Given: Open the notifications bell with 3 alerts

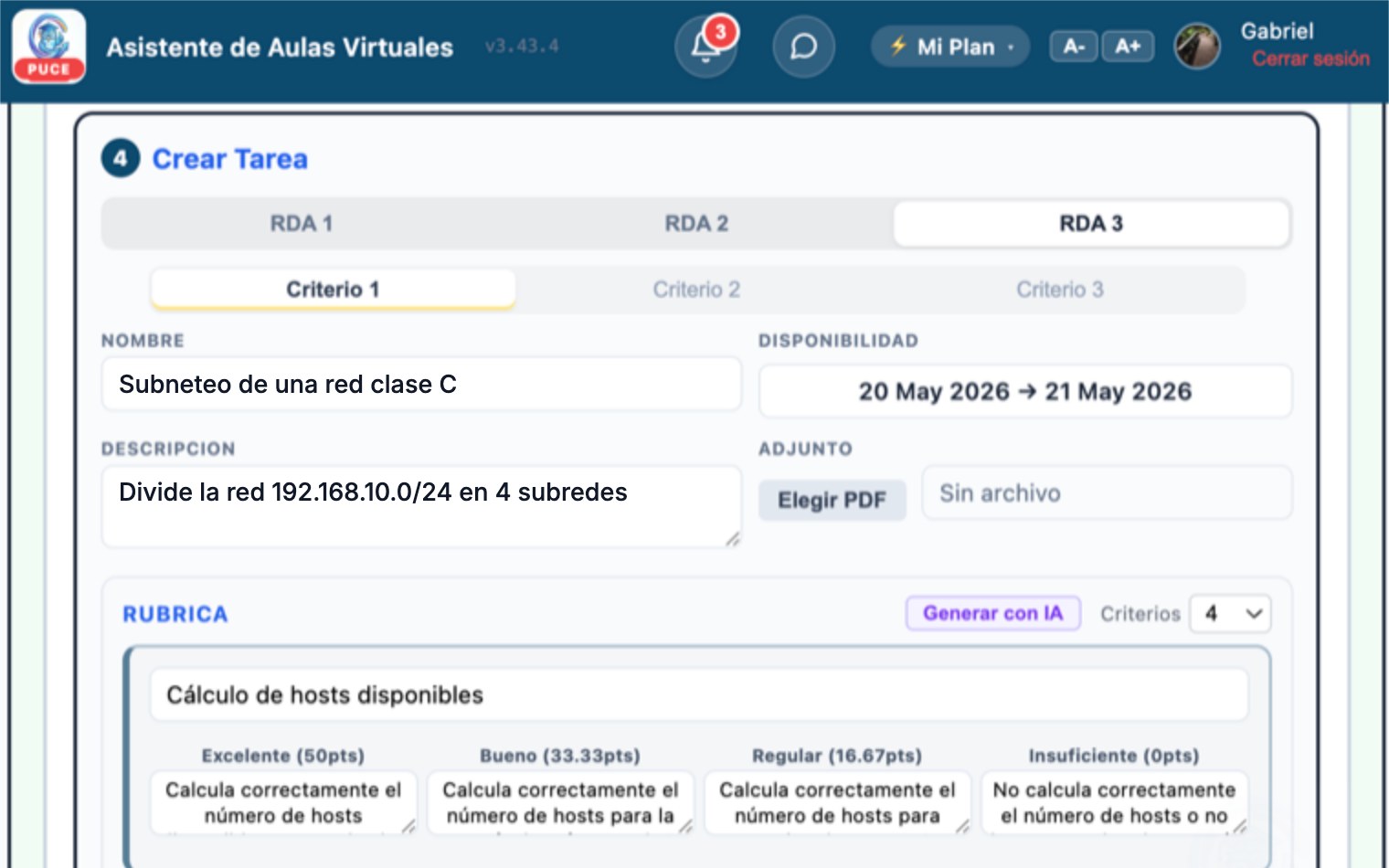Looking at the screenshot, I should (705, 47).
